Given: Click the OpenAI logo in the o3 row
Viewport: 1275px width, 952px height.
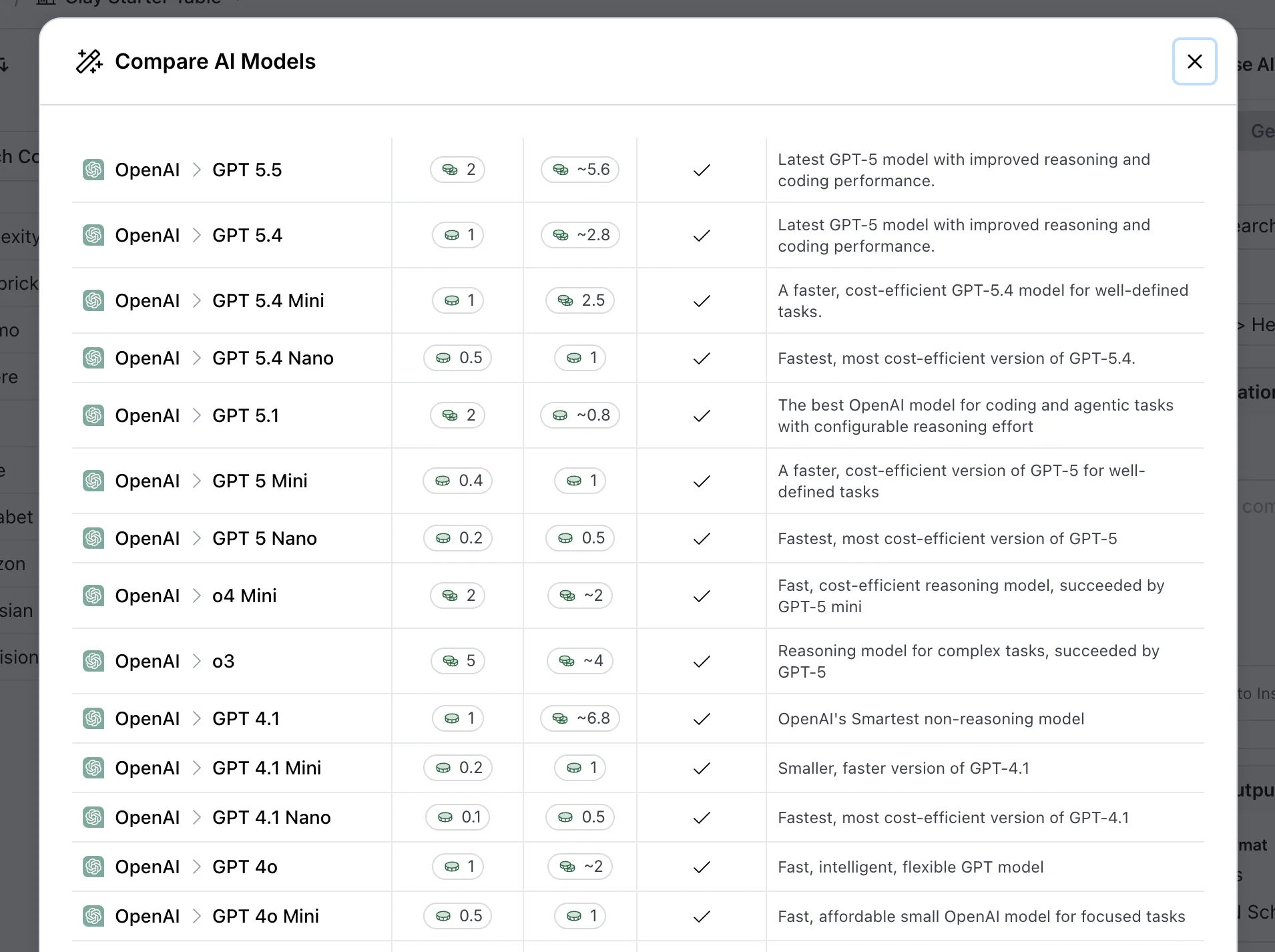Looking at the screenshot, I should [93, 661].
